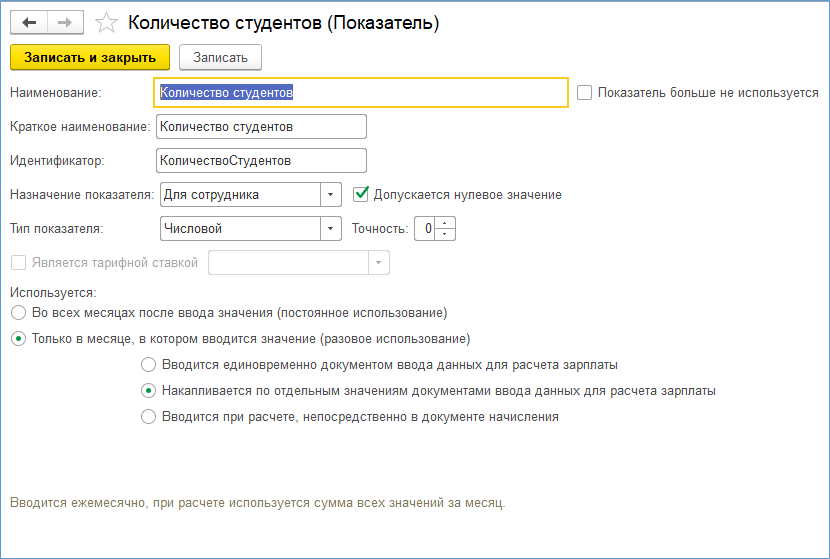This screenshot has height=559, width=830.
Task: Click the Записать button
Action: pos(220,57)
